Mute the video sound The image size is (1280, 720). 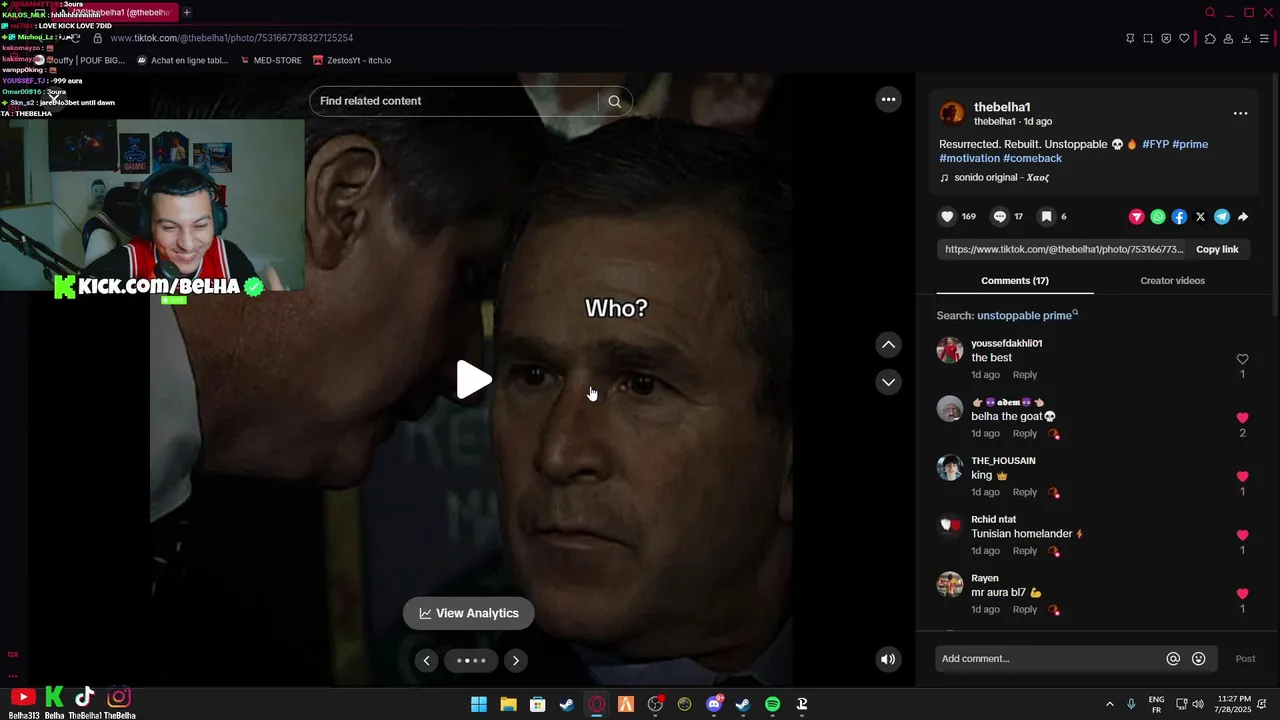[887, 659]
